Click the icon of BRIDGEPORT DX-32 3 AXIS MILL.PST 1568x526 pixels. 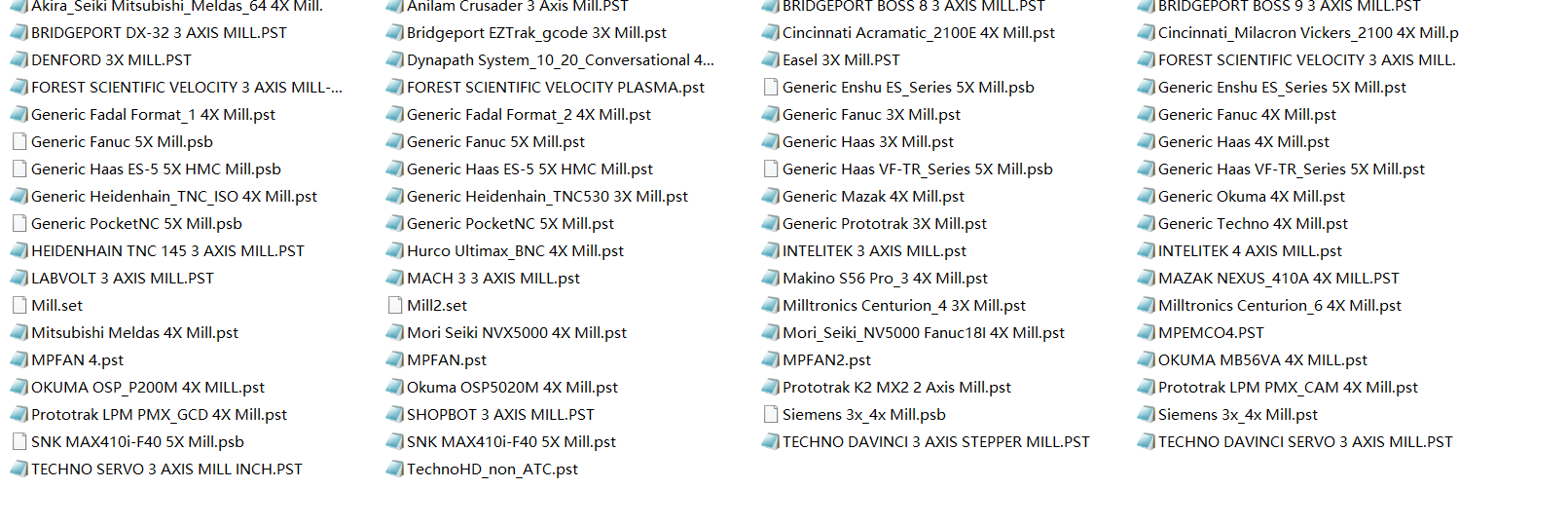[18, 32]
